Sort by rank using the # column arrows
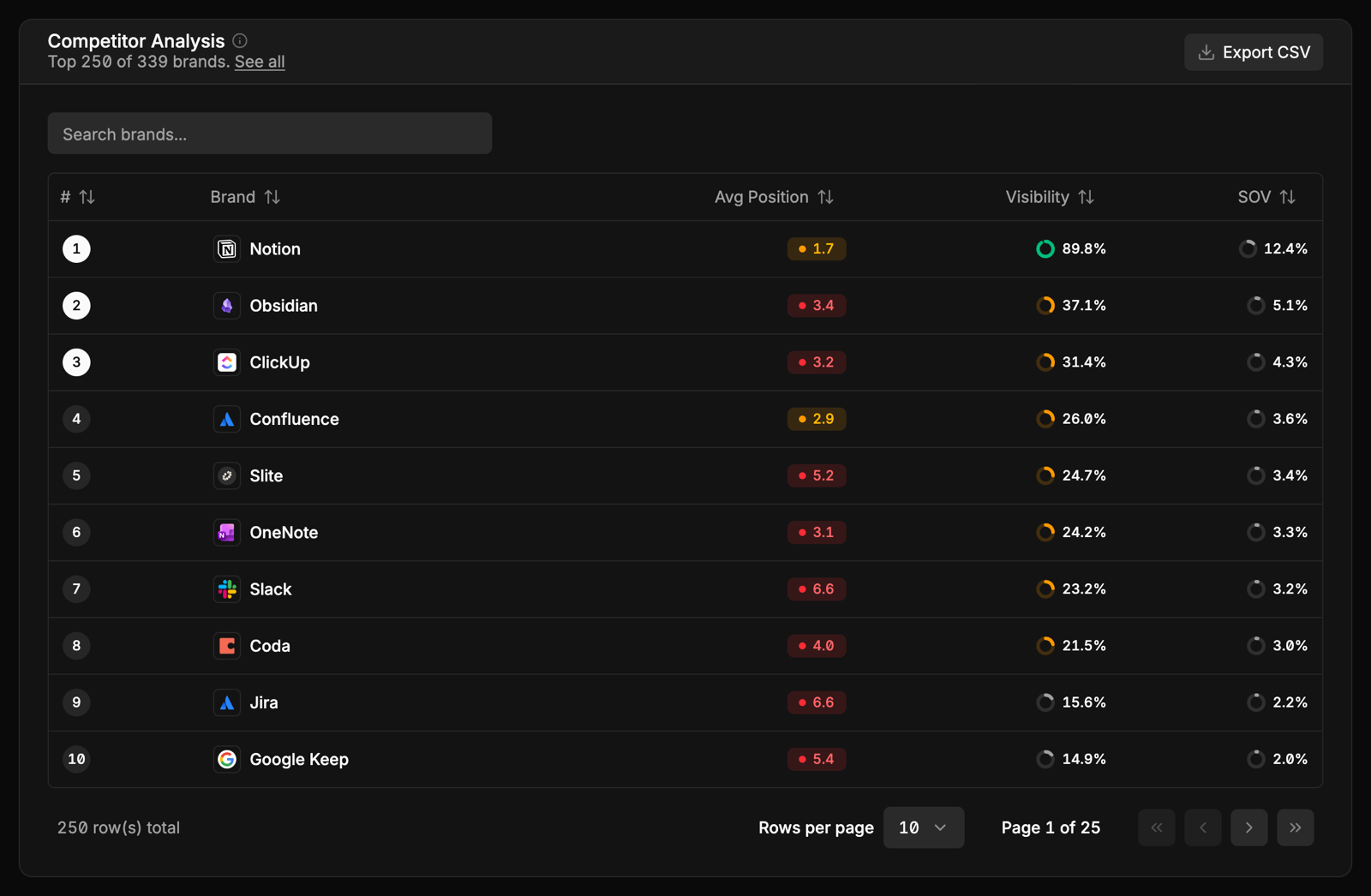This screenshot has height=896, width=1371. pyautogui.click(x=87, y=197)
